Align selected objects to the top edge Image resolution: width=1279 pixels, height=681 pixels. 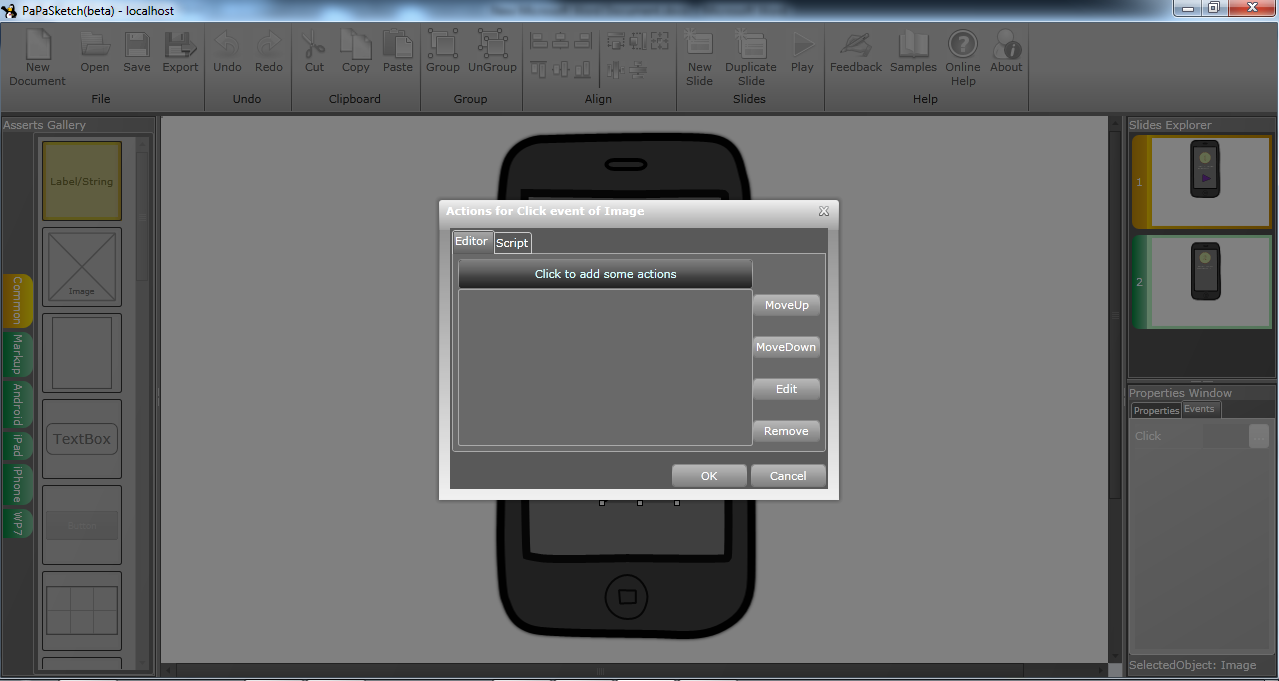click(539, 69)
